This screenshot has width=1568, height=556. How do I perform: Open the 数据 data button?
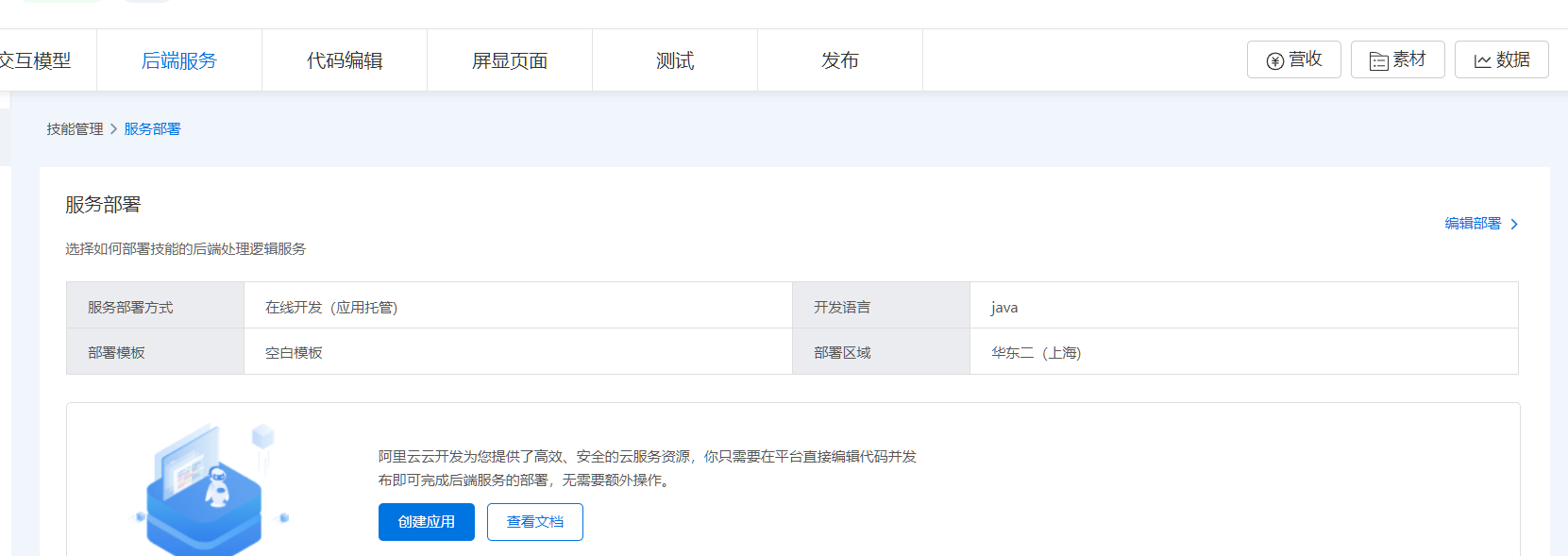pyautogui.click(x=1501, y=59)
